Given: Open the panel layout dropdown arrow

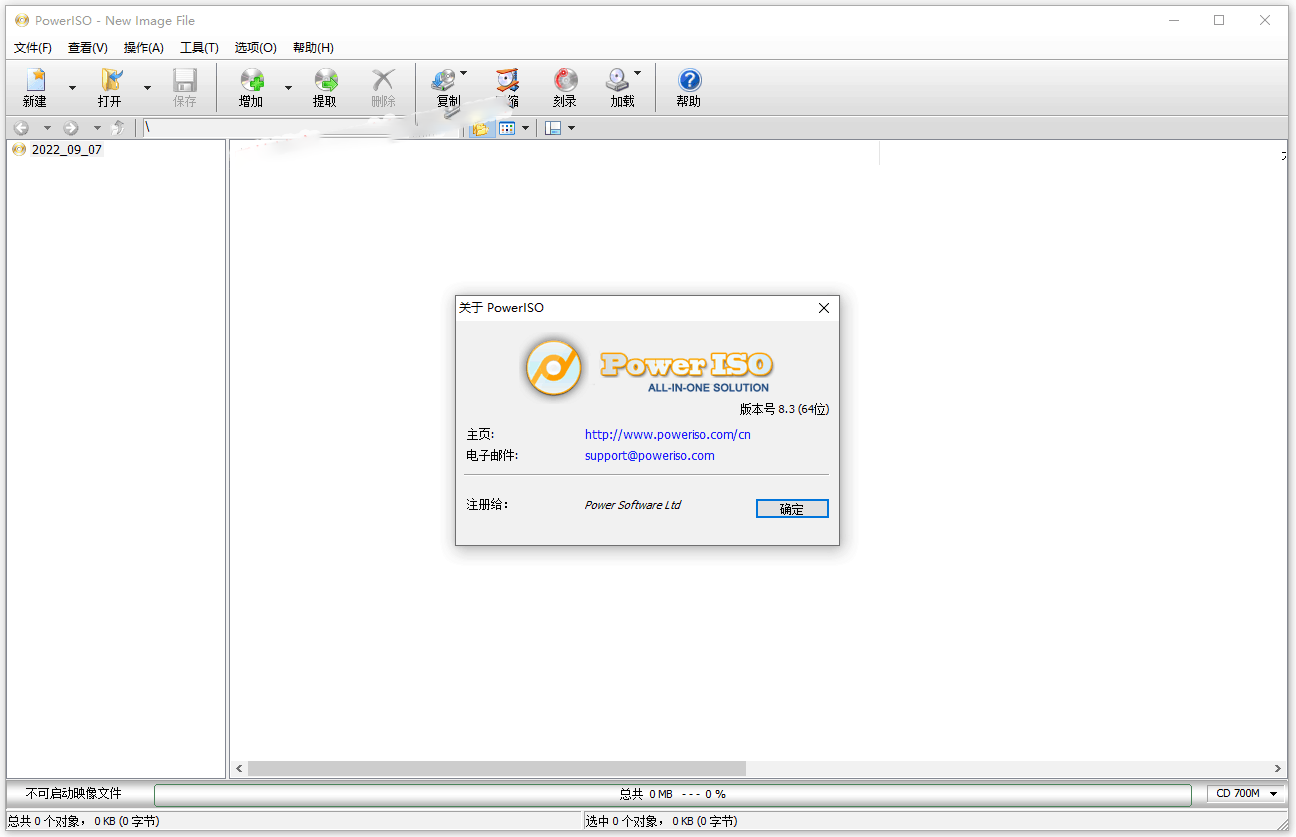Looking at the screenshot, I should [x=571, y=128].
